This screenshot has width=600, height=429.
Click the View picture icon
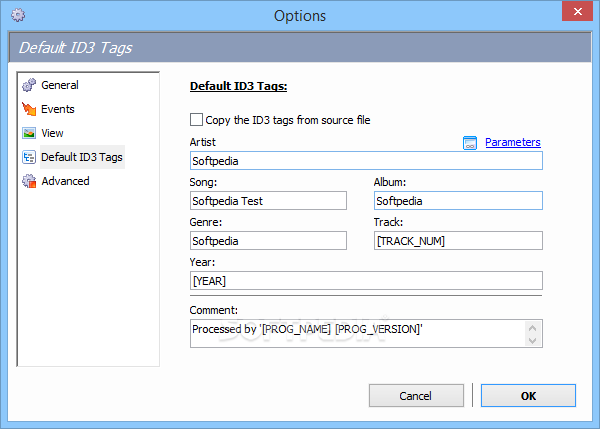(x=29, y=133)
